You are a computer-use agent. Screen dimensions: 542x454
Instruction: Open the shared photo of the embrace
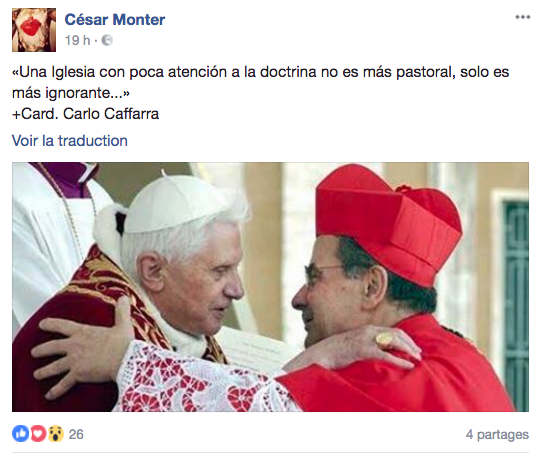click(270, 287)
